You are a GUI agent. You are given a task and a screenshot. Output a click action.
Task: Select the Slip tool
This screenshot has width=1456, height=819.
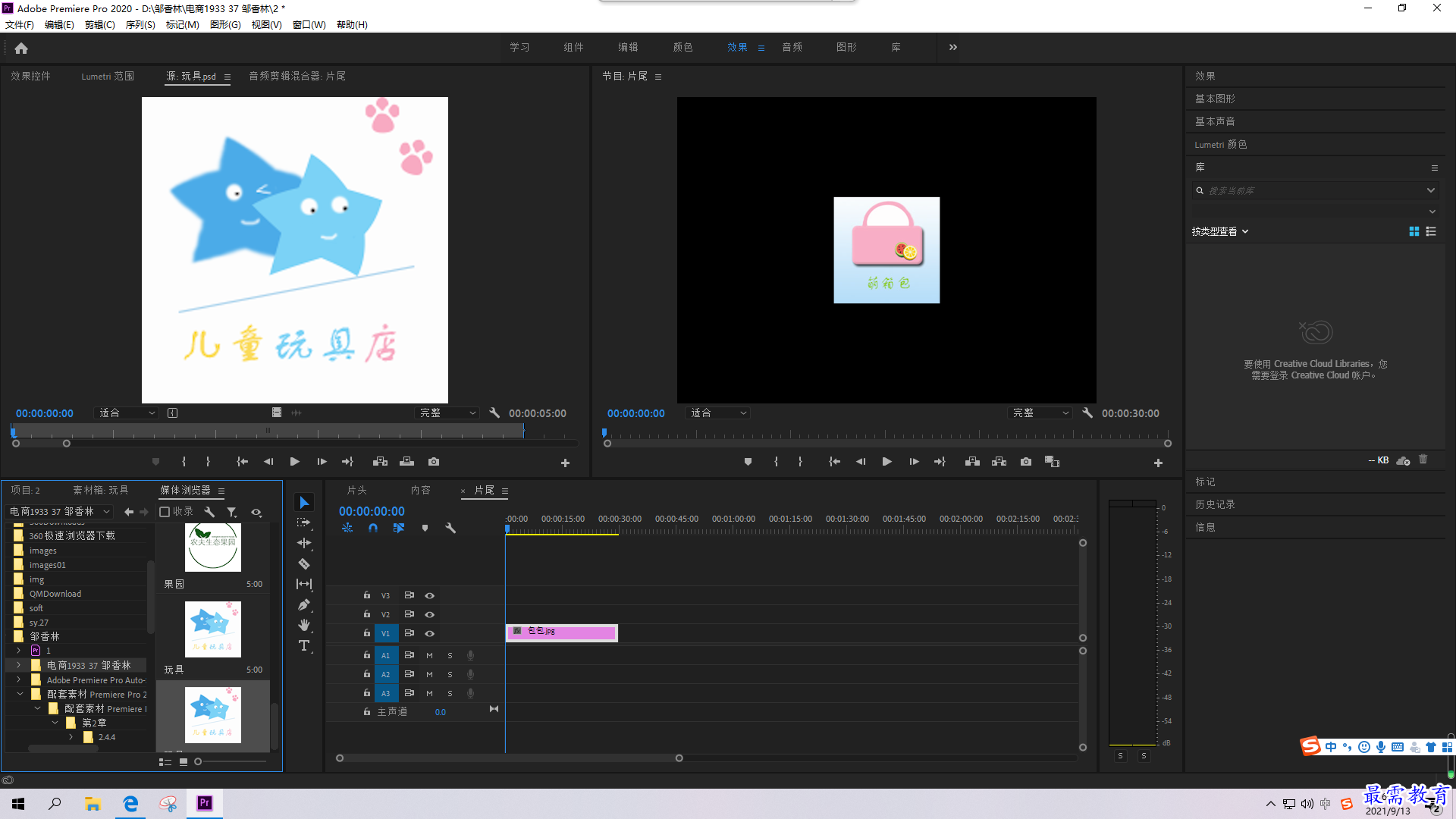click(x=304, y=584)
